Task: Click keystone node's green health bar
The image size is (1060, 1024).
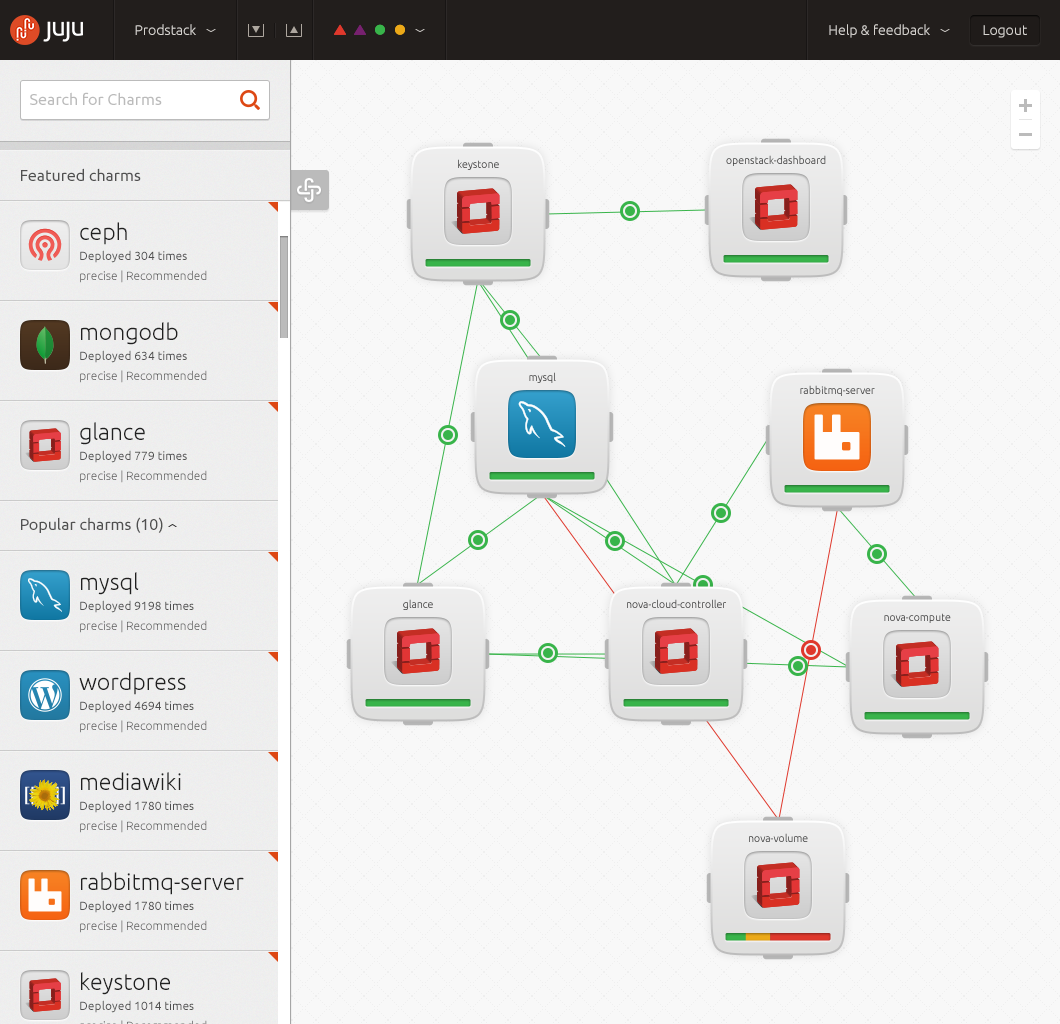Action: 478,263
